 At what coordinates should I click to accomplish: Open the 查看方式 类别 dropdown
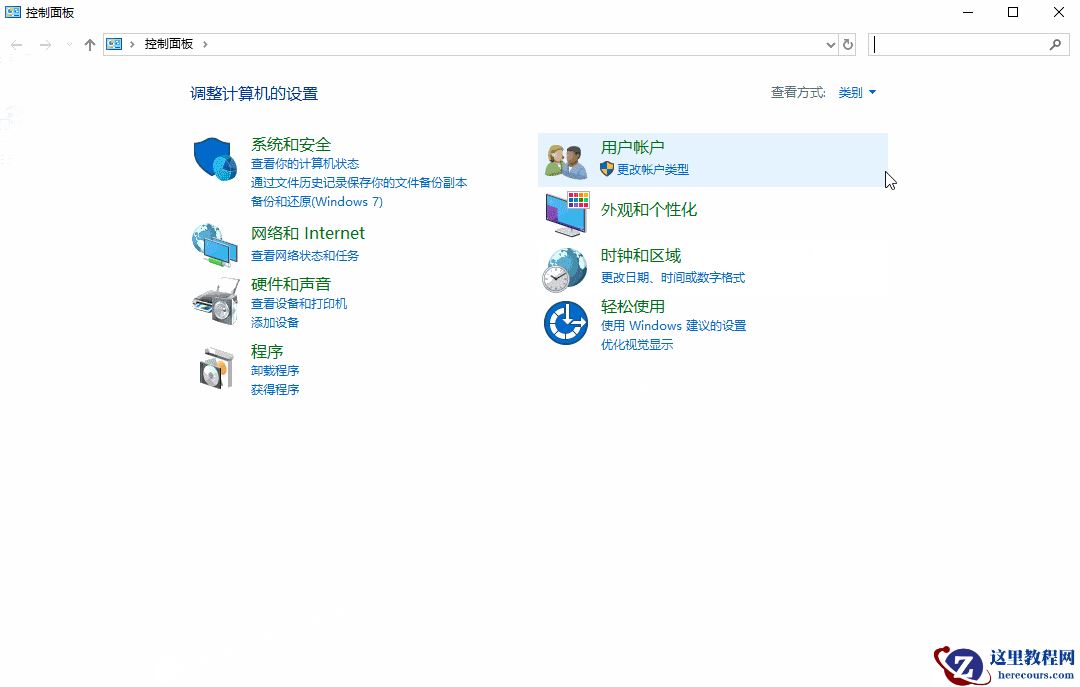[857, 92]
